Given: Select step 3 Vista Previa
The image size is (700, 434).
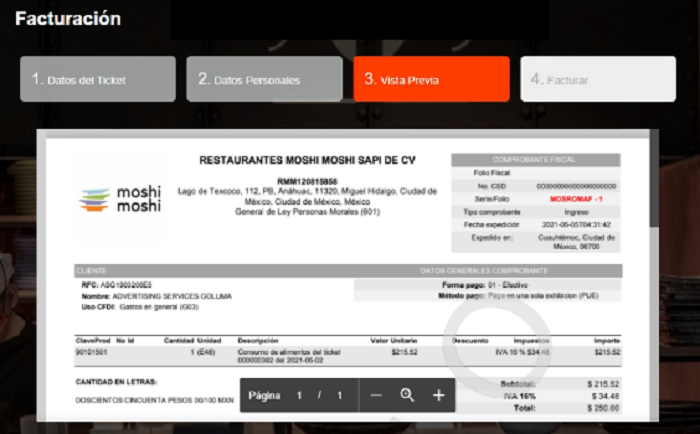Looking at the screenshot, I should click(431, 79).
